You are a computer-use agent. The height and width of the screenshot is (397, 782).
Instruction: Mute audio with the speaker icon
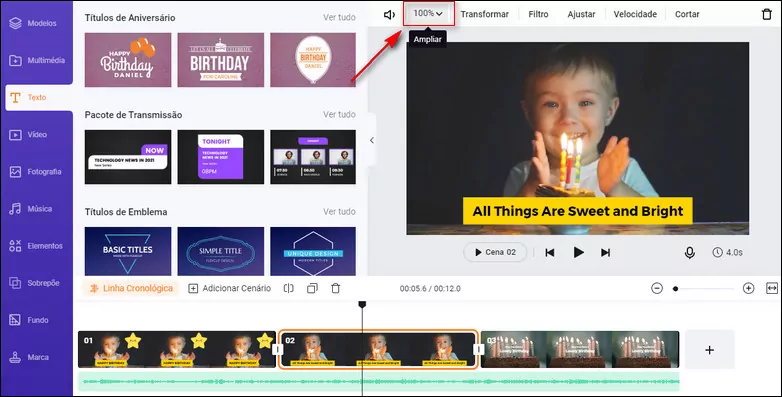click(389, 14)
